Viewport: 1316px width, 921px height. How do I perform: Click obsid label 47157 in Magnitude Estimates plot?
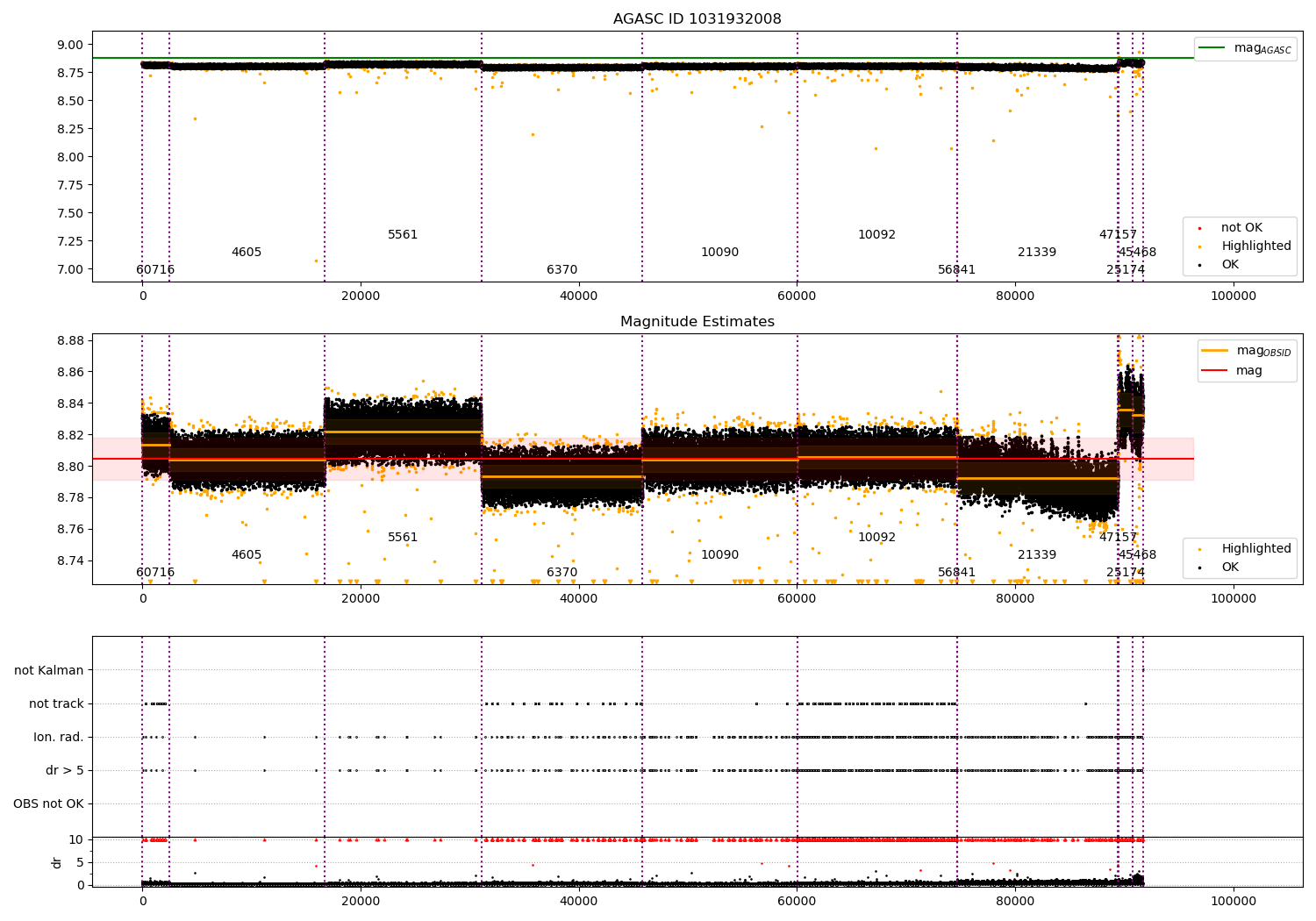click(x=1118, y=538)
